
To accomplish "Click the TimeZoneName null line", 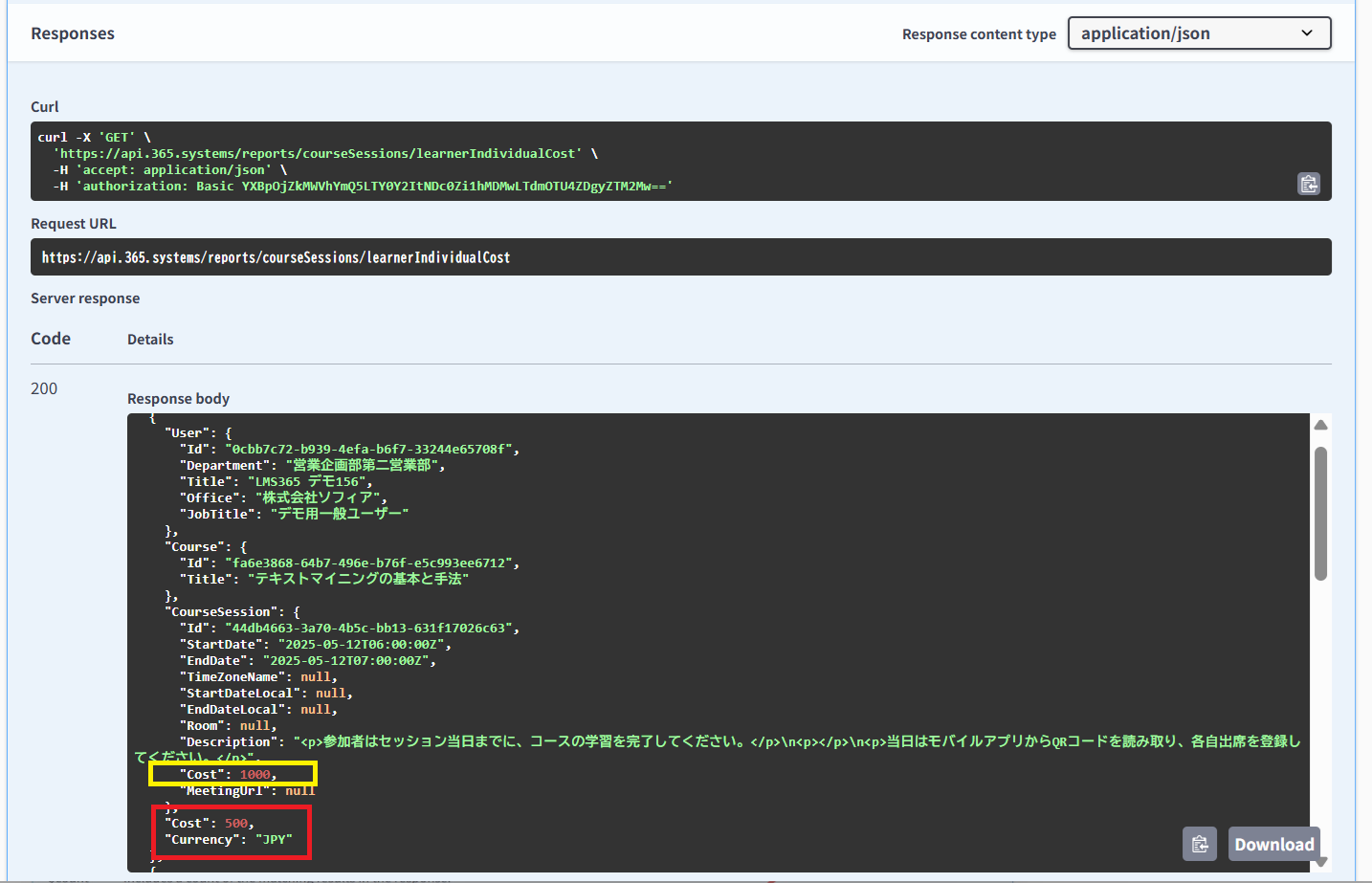I will tap(258, 677).
